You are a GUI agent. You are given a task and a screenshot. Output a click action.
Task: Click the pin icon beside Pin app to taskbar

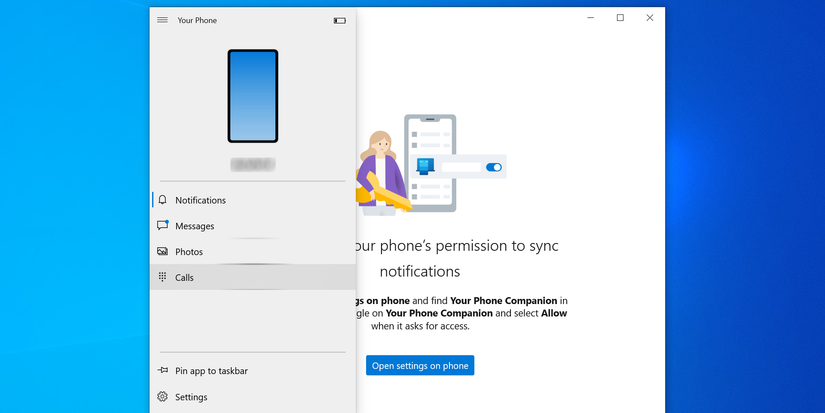[163, 370]
